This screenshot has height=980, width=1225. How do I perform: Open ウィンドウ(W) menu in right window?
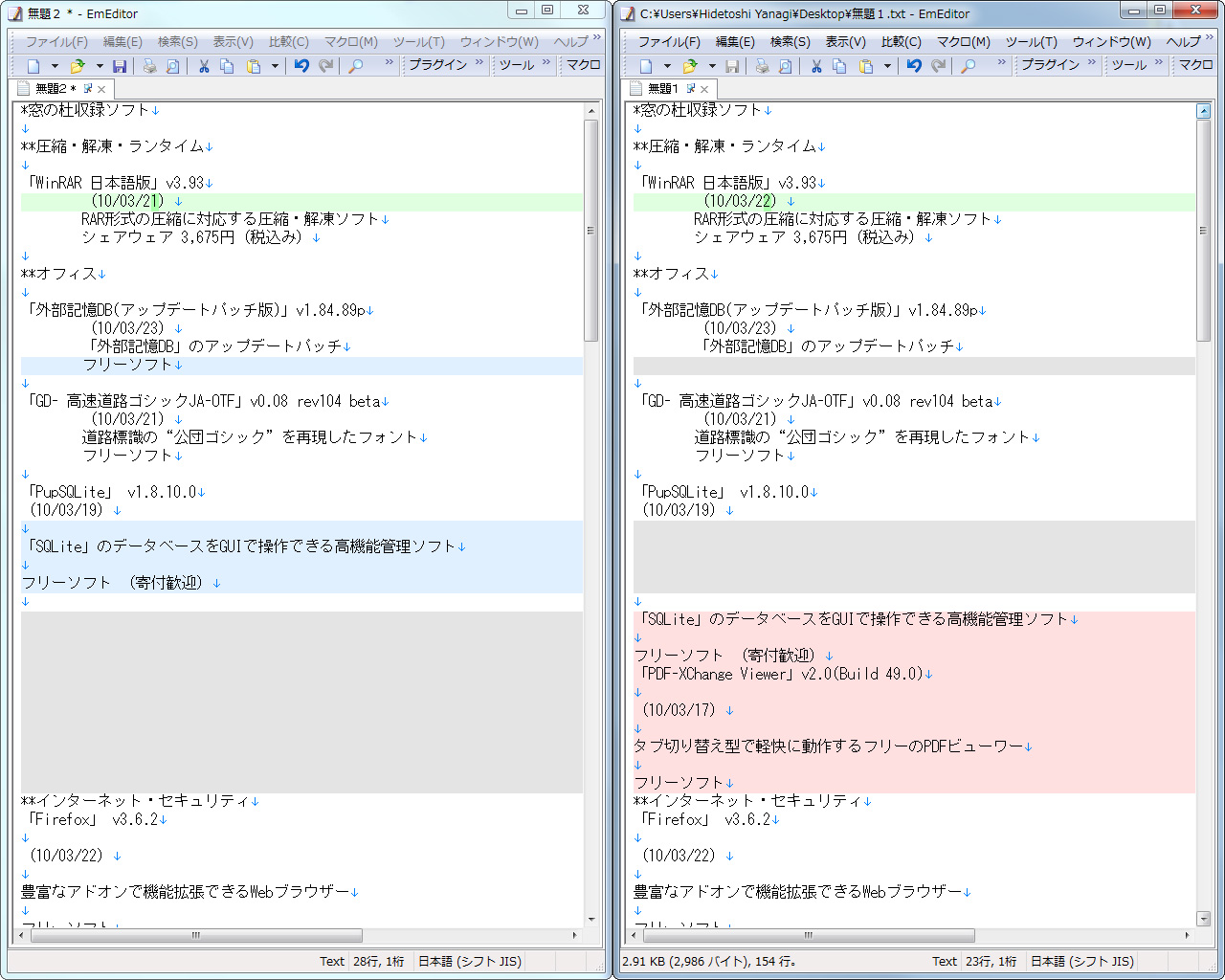[x=1111, y=42]
